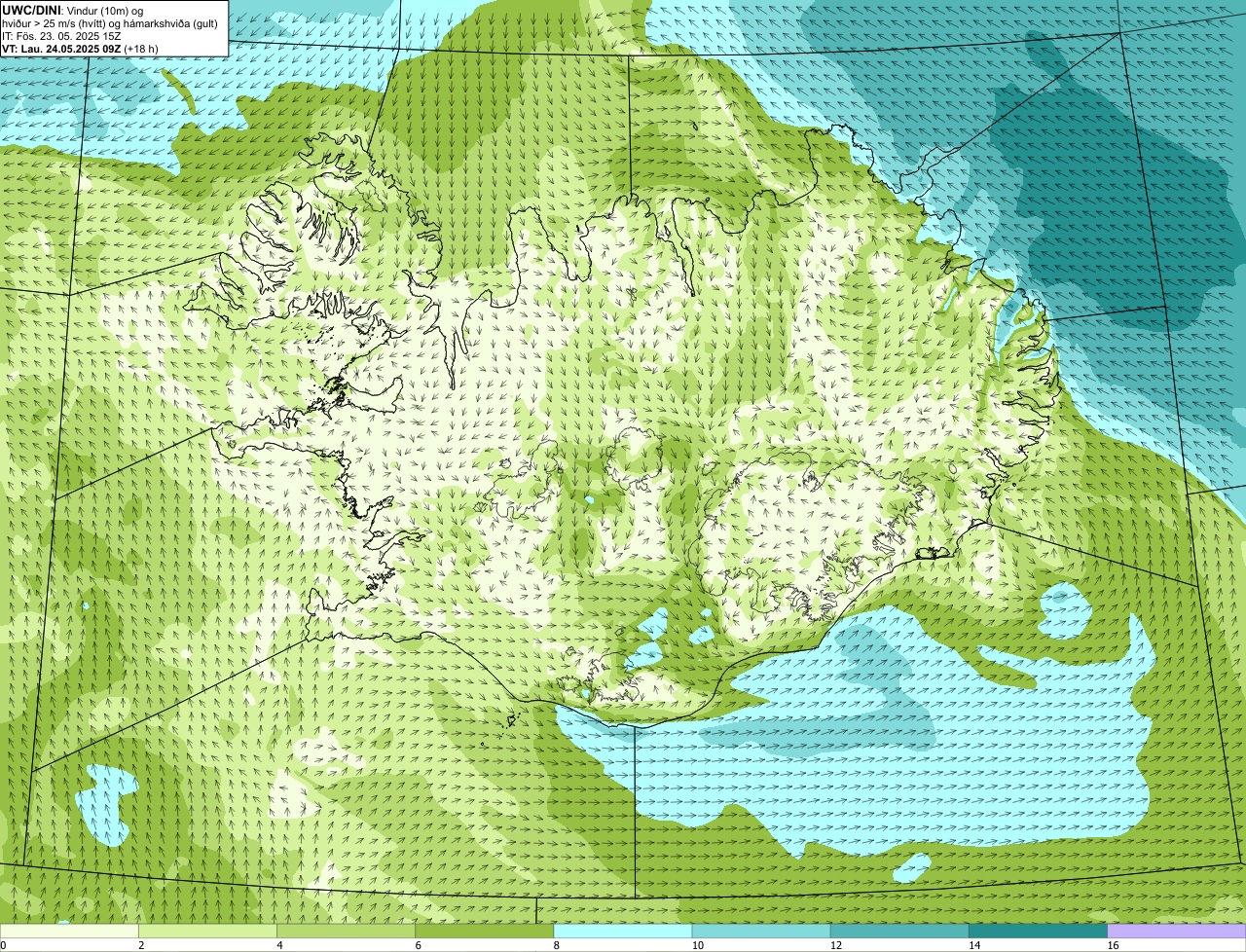Screen dimensions: 1246x952
Task: Click the lavender above-16 m/s legend swatch
Action: (1177, 931)
